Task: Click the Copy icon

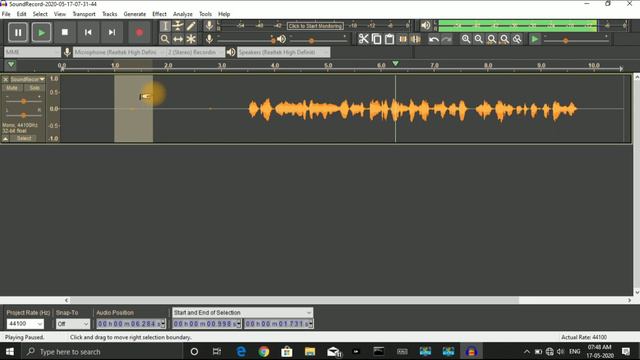Action: [x=376, y=39]
